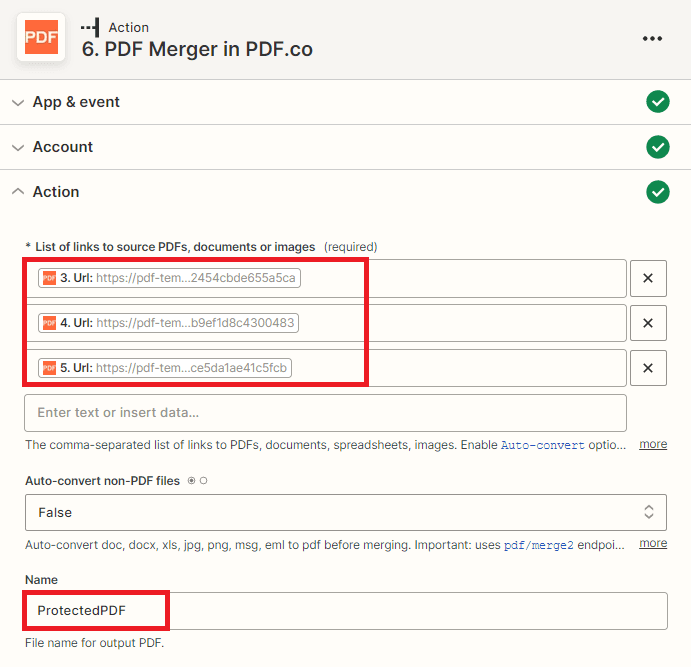Remove the 4. Url source link row
Image resolution: width=691 pixels, height=667 pixels.
coord(648,323)
